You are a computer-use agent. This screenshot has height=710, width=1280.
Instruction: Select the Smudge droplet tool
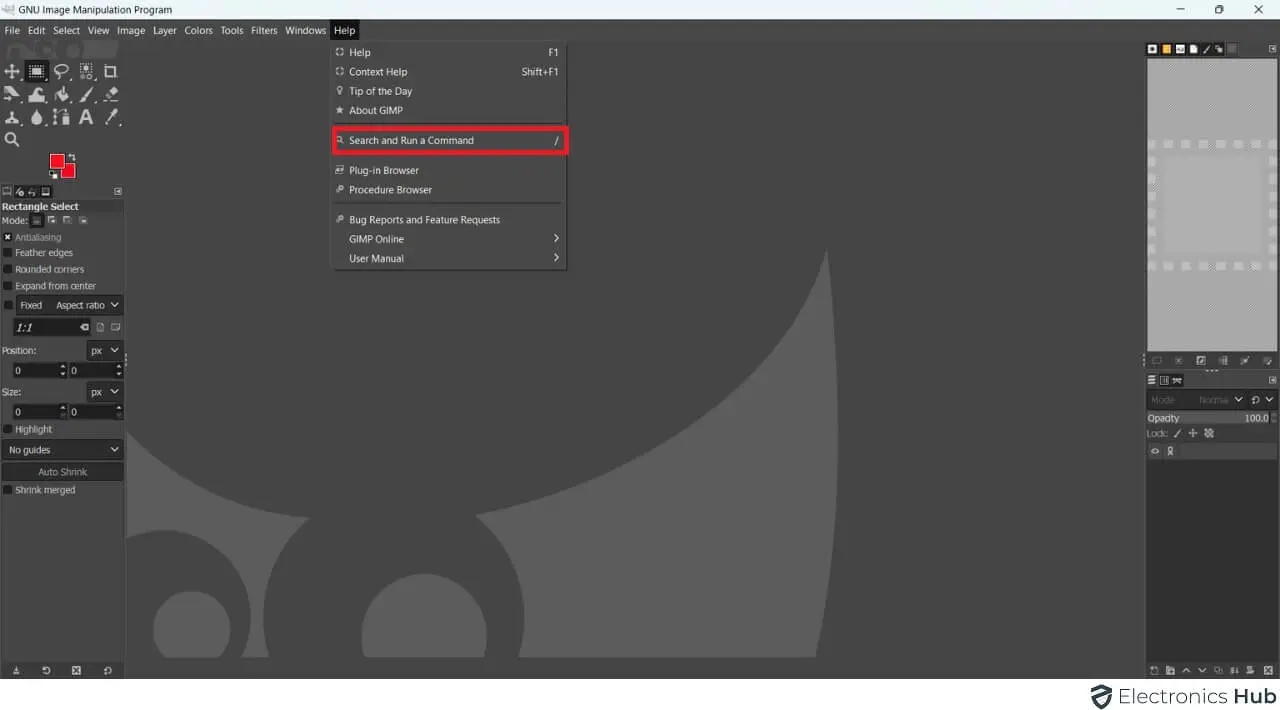(x=36, y=117)
